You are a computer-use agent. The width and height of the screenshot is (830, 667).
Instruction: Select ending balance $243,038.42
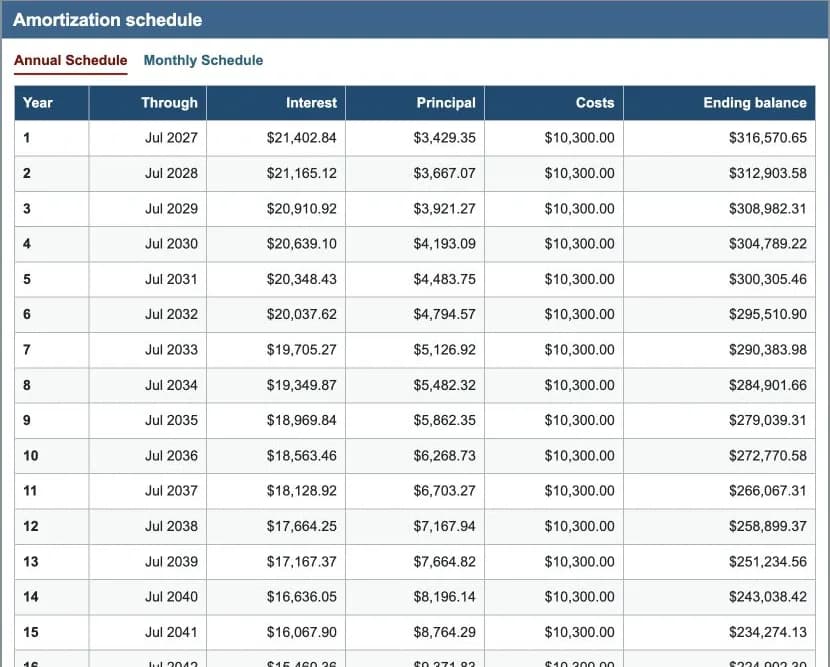[x=768, y=597]
